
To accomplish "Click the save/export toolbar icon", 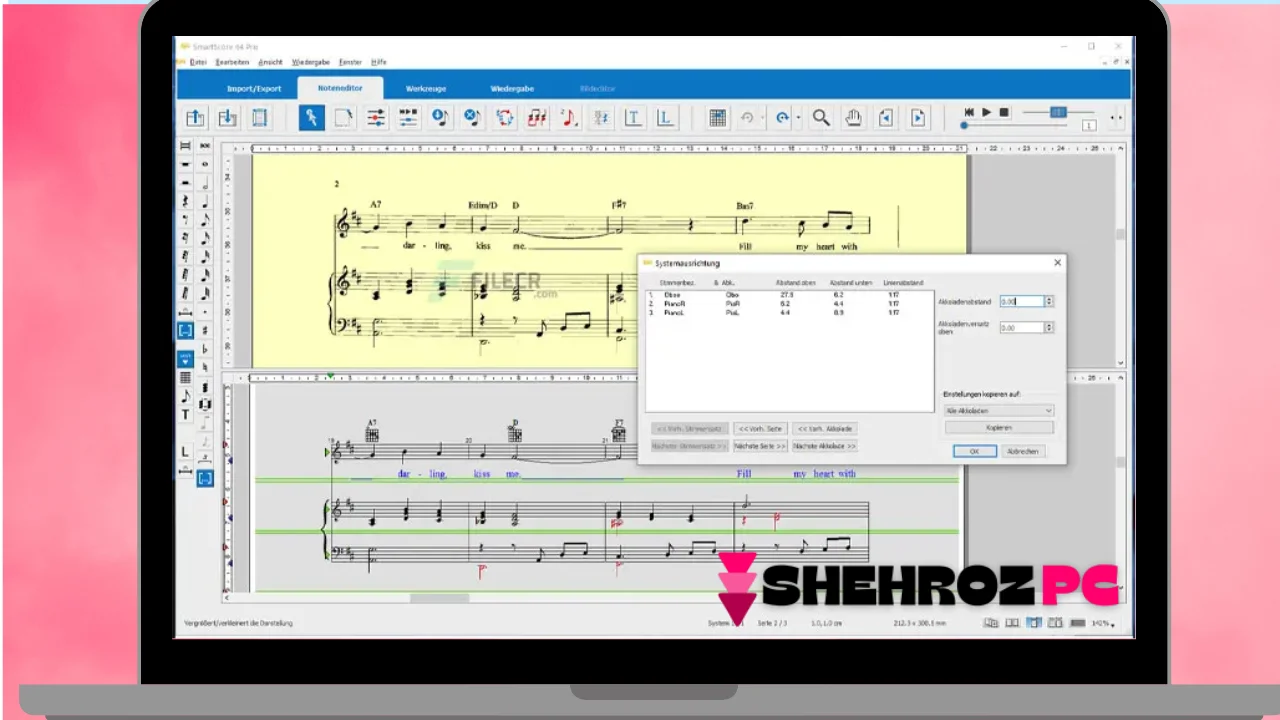I will pos(227,118).
